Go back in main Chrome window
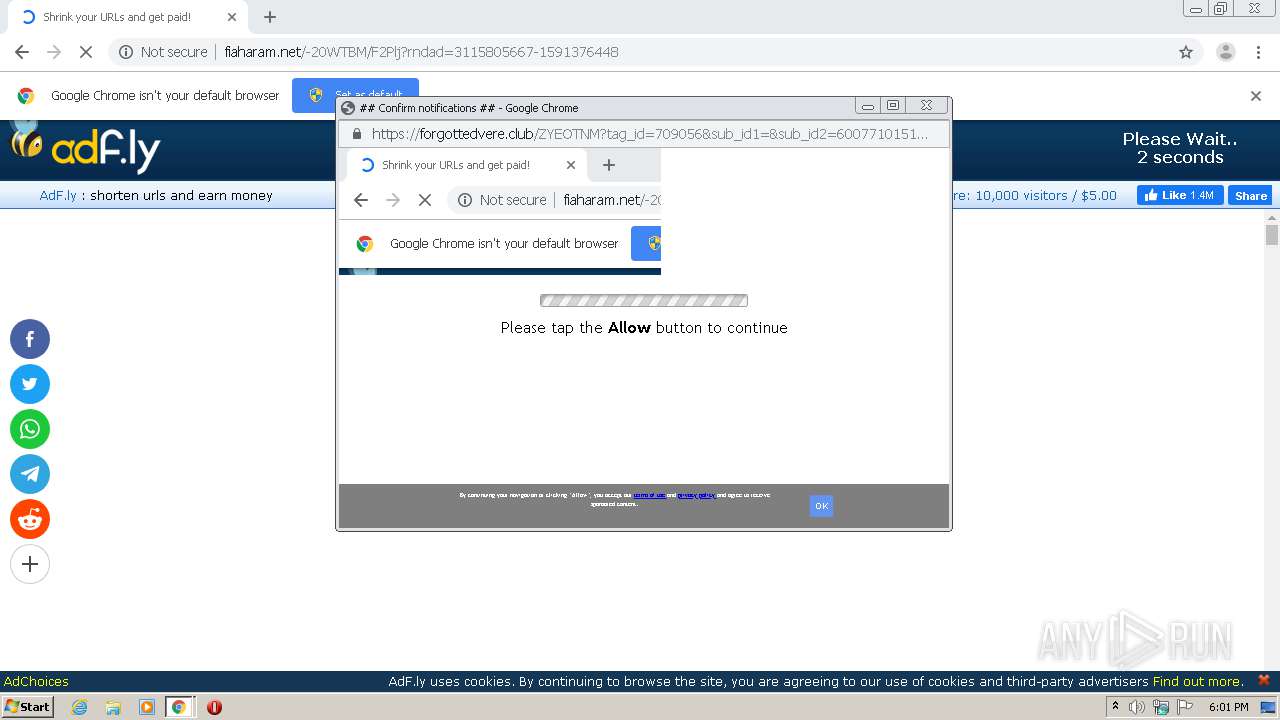This screenshot has height=720, width=1280. click(x=22, y=52)
